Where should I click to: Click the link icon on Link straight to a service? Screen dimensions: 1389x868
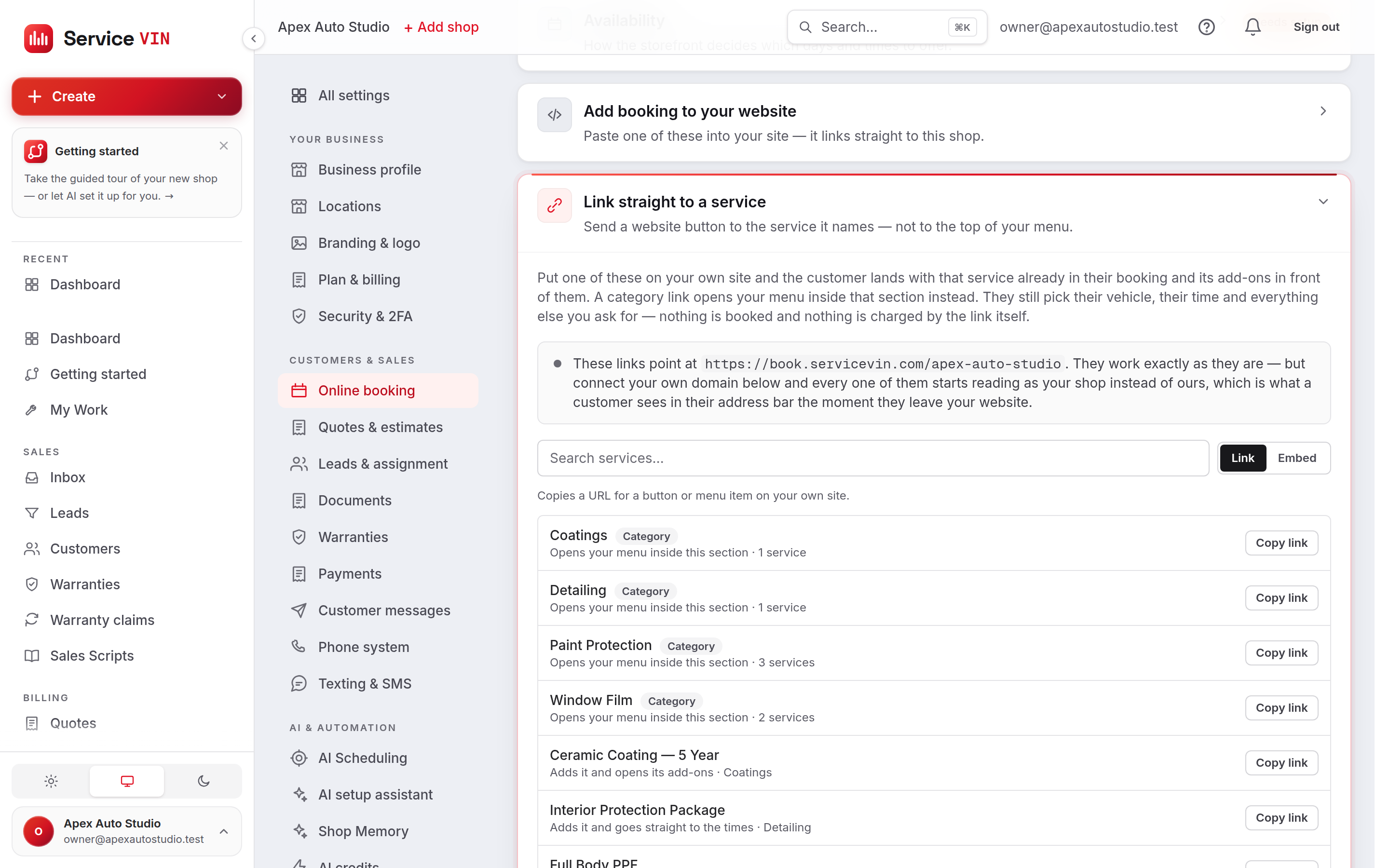555,205
